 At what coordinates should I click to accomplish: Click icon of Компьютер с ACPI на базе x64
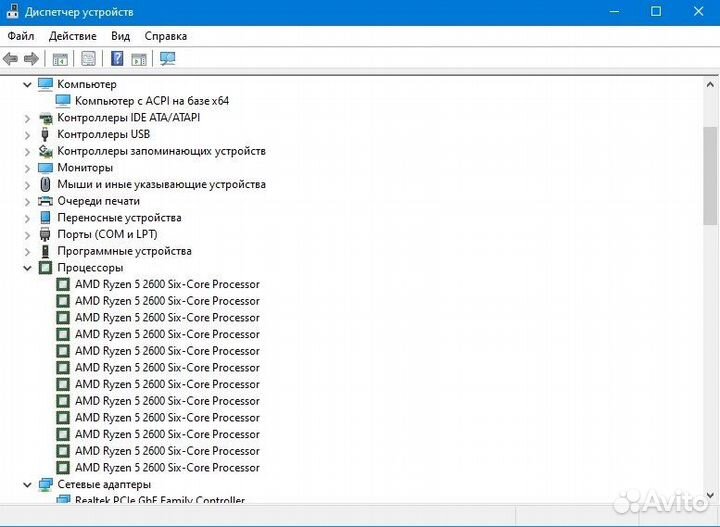point(63,101)
